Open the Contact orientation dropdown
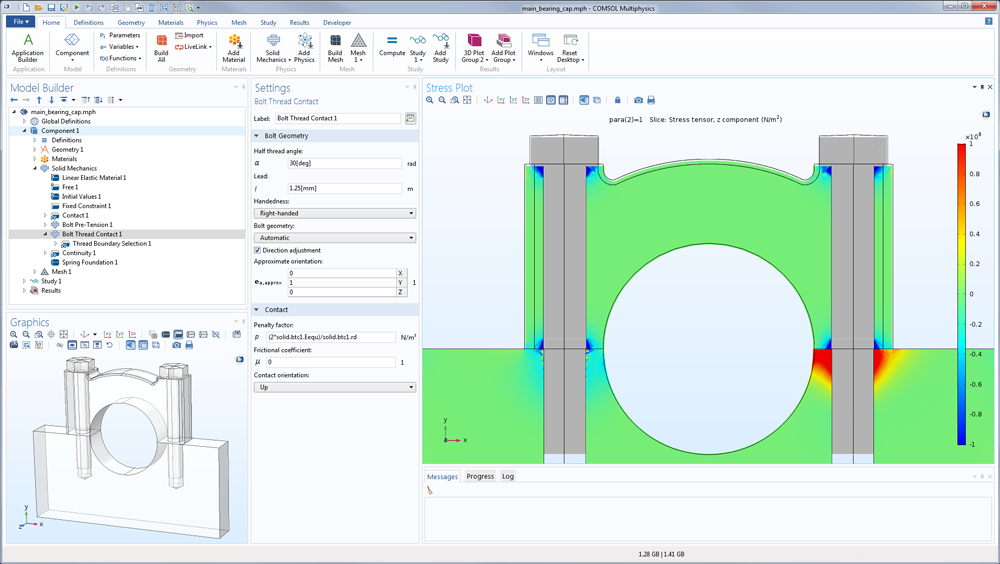 coord(334,387)
